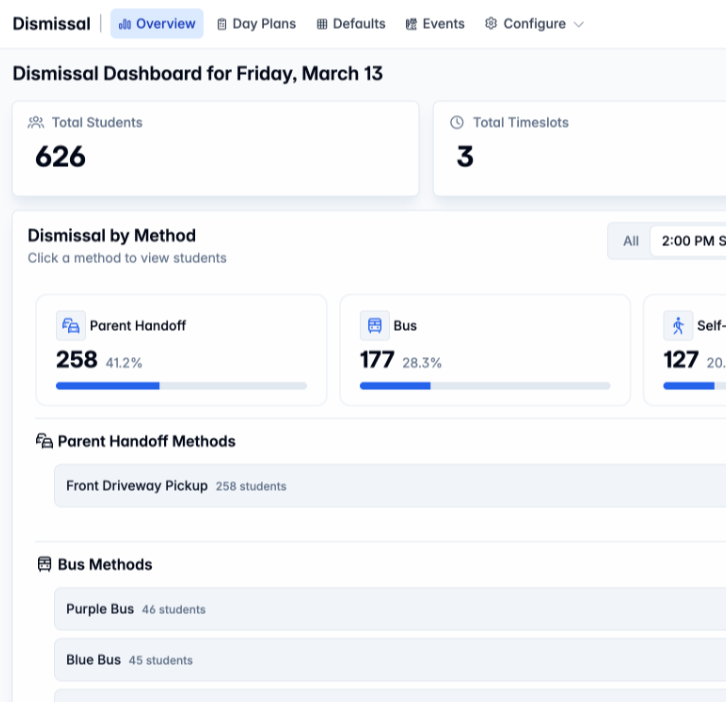This screenshot has width=726, height=702.
Task: Open the Configure menu
Action: point(534,24)
